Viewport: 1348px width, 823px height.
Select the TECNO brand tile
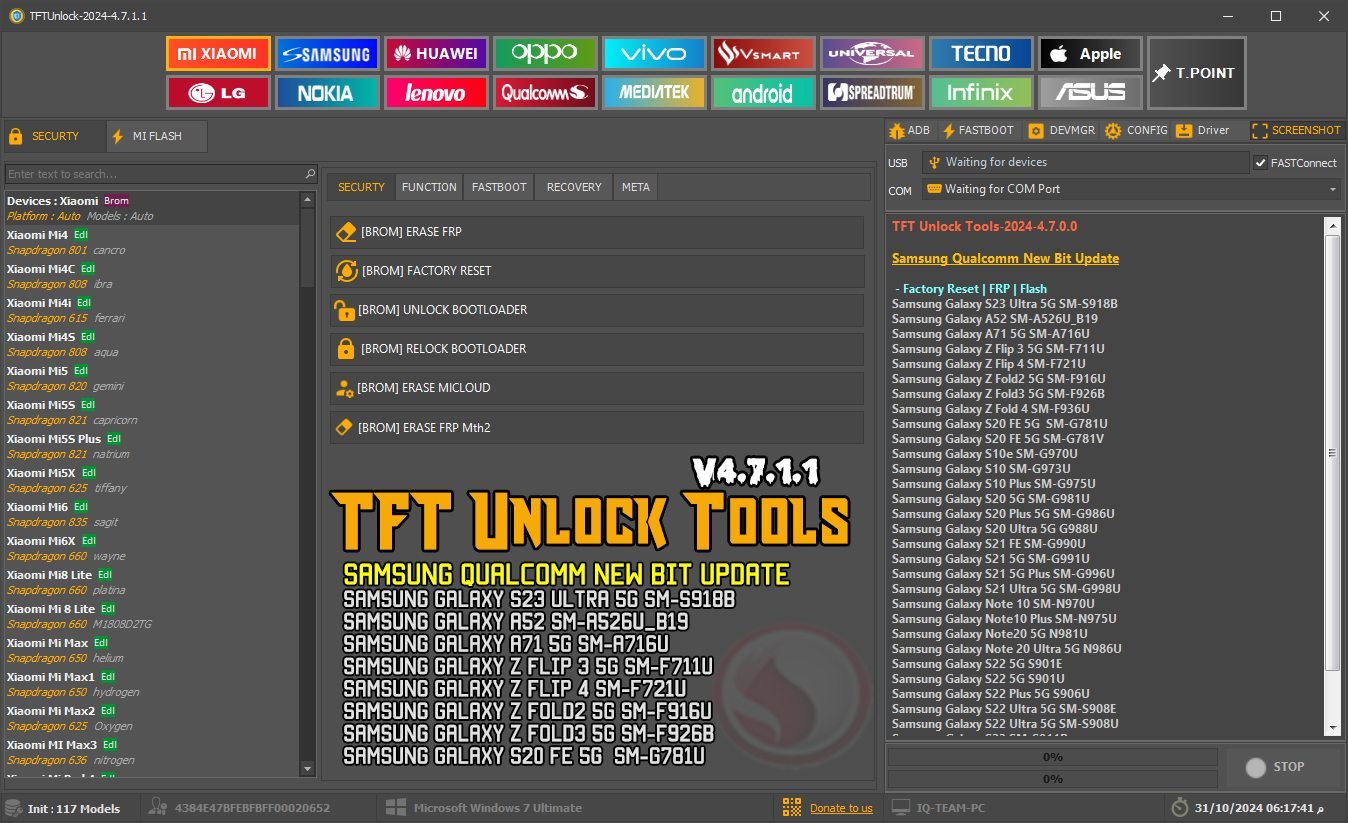981,53
